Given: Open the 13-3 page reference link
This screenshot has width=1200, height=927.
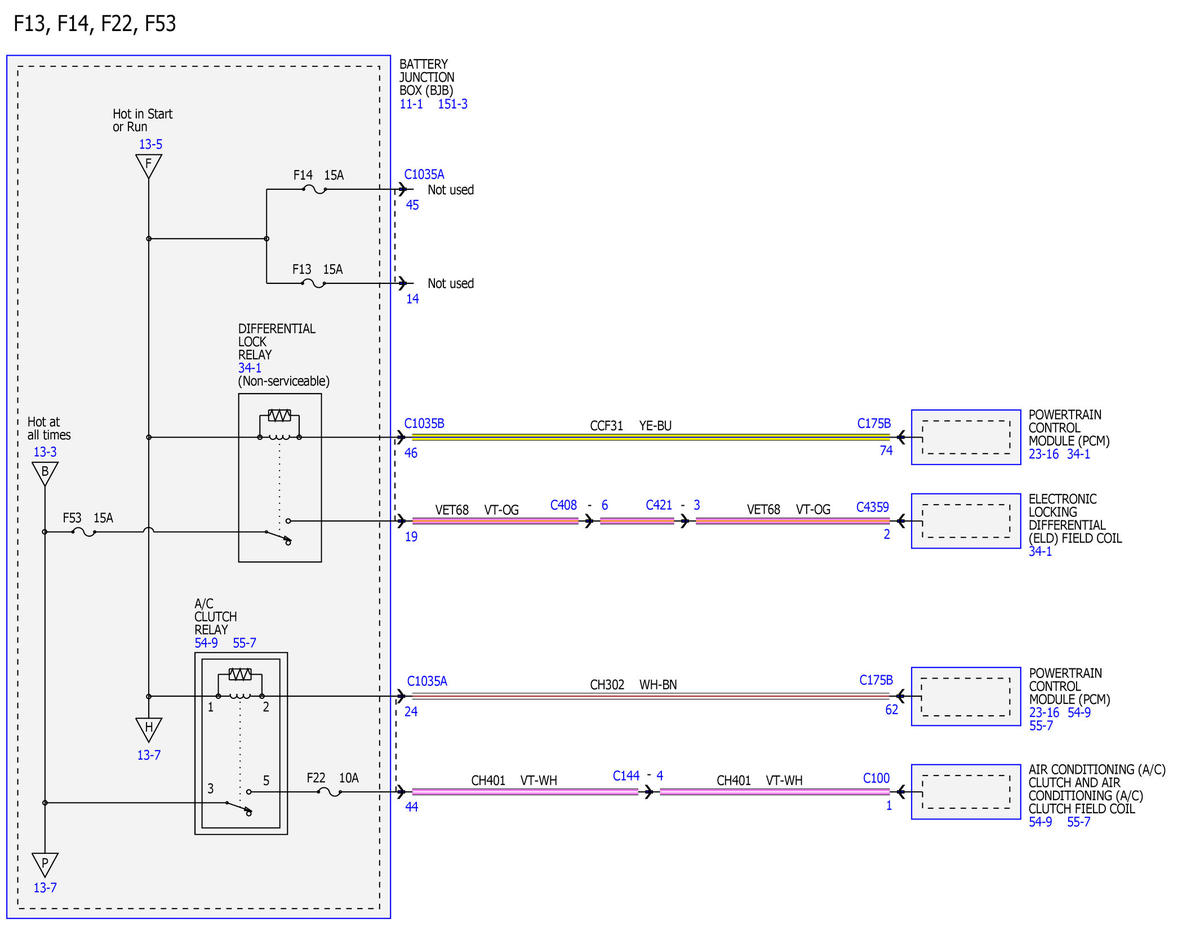Looking at the screenshot, I should click(45, 453).
